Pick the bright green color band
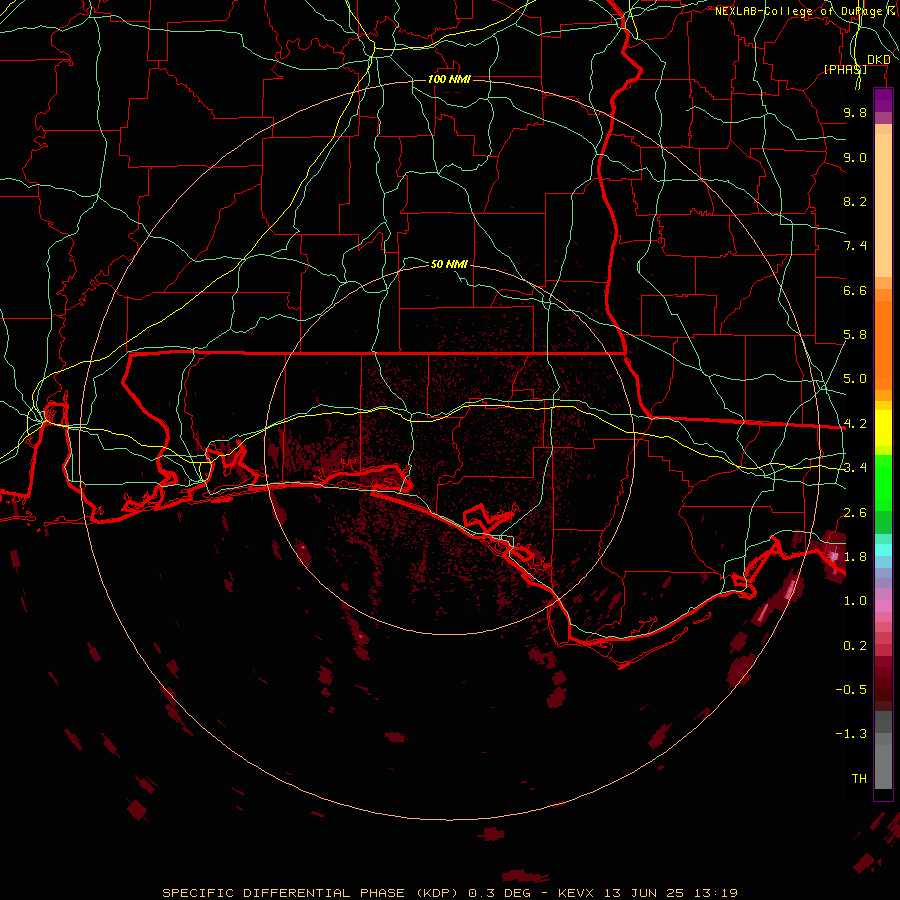 coord(883,482)
